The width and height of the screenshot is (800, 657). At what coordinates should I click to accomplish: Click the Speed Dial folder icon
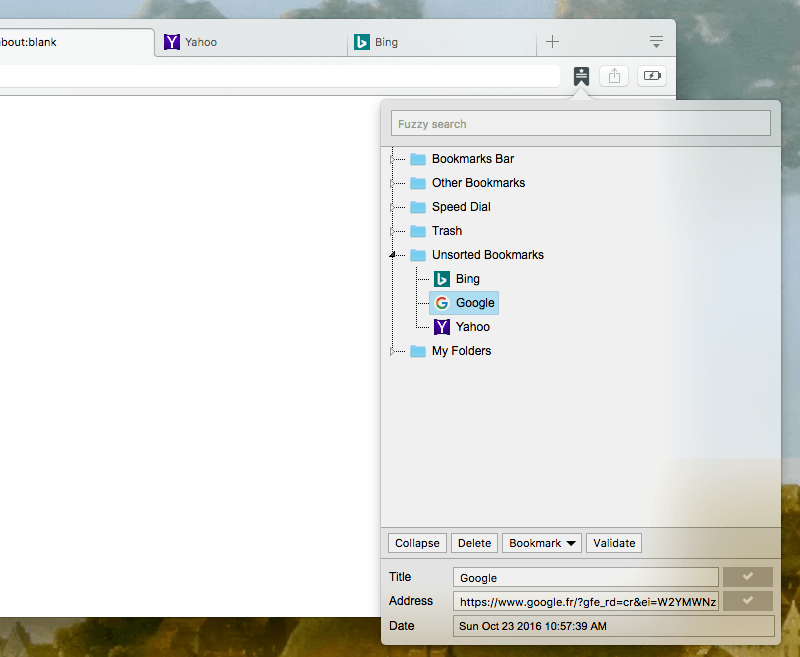(416, 206)
